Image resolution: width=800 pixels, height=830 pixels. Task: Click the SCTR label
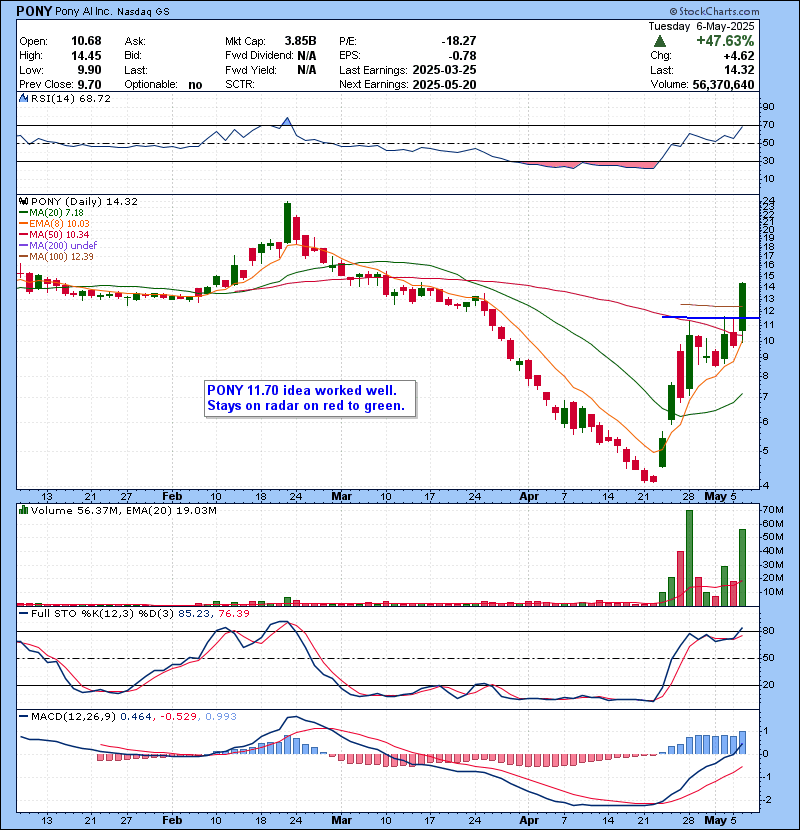[x=240, y=85]
